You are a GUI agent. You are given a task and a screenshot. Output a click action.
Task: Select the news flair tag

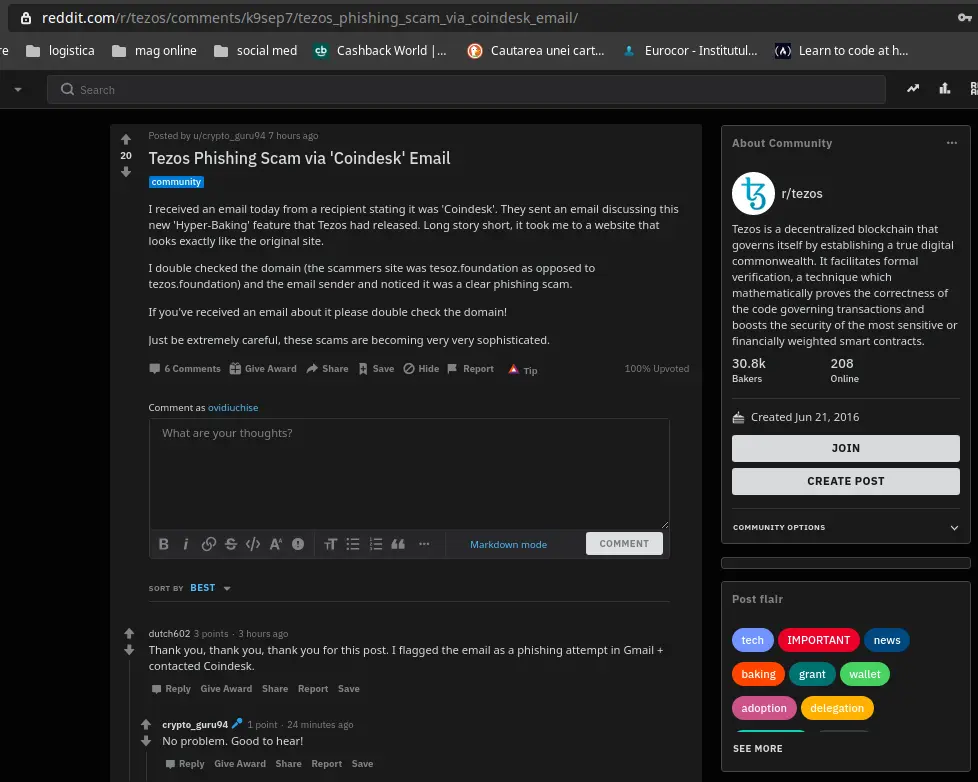[x=886, y=640]
